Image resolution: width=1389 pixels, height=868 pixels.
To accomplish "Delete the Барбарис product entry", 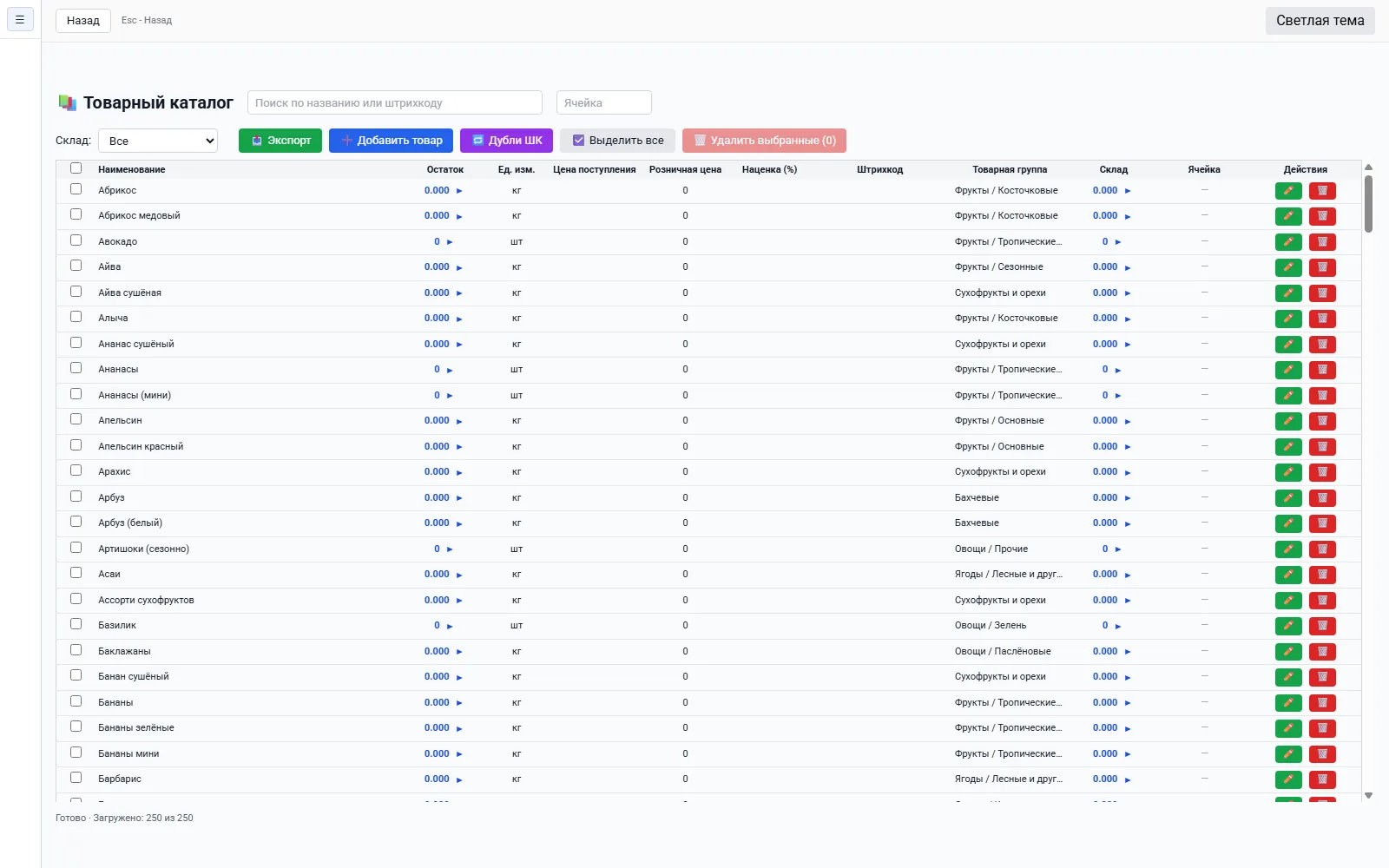I will pos(1322,779).
